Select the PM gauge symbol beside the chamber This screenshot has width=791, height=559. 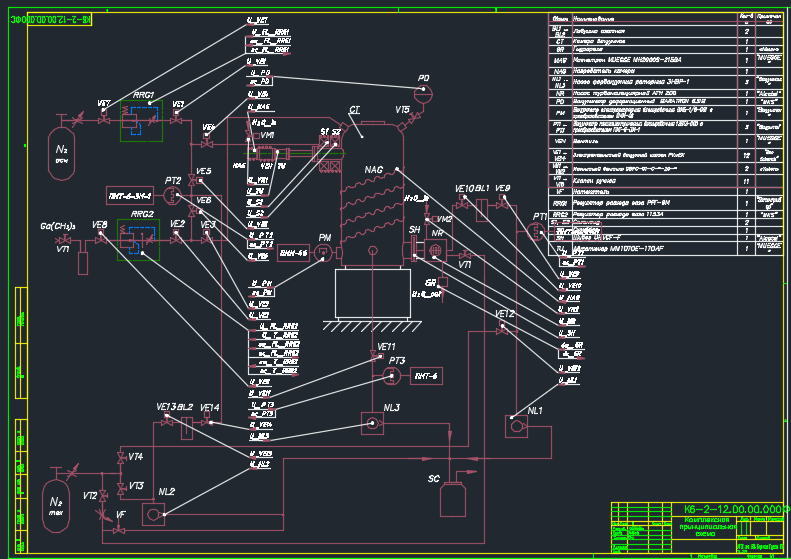323,252
